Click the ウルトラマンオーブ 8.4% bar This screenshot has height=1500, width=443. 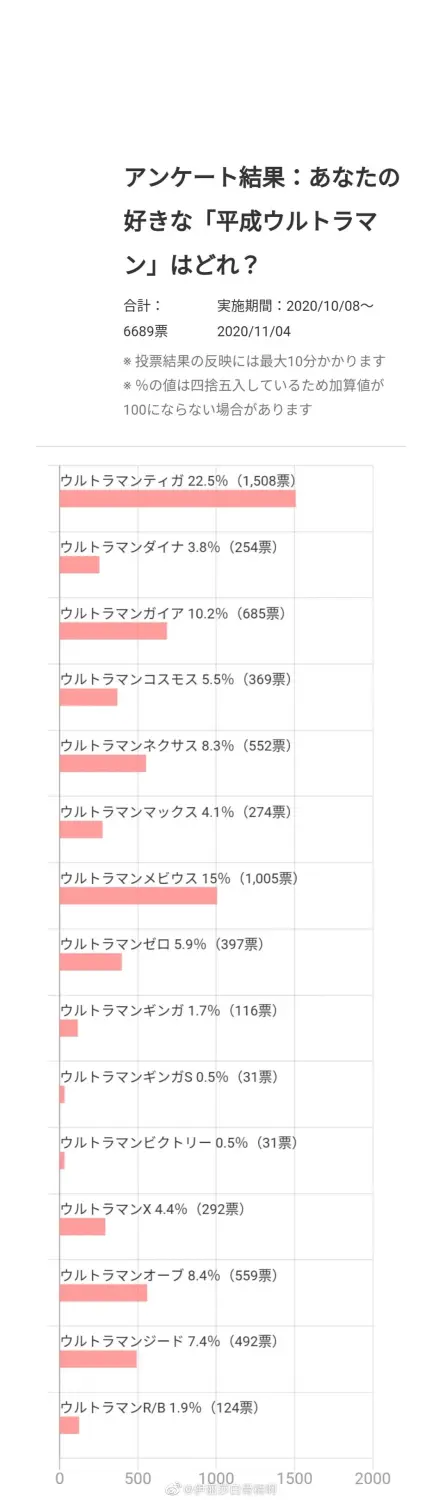(x=104, y=1293)
